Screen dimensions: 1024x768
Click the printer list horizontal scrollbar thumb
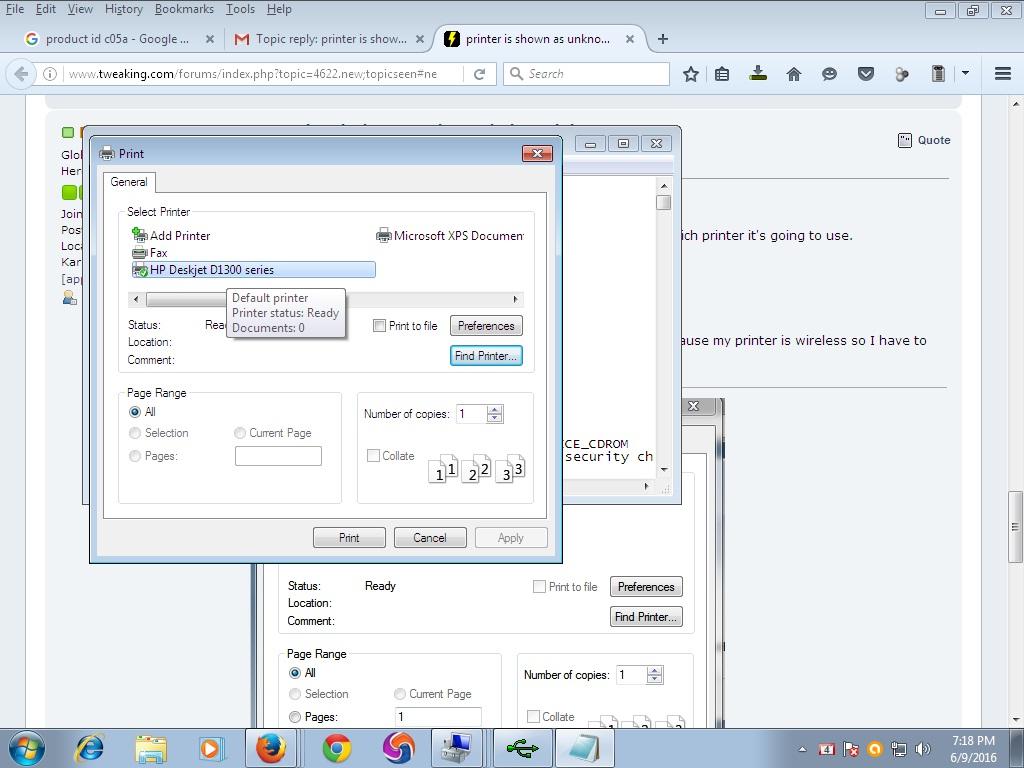point(187,299)
